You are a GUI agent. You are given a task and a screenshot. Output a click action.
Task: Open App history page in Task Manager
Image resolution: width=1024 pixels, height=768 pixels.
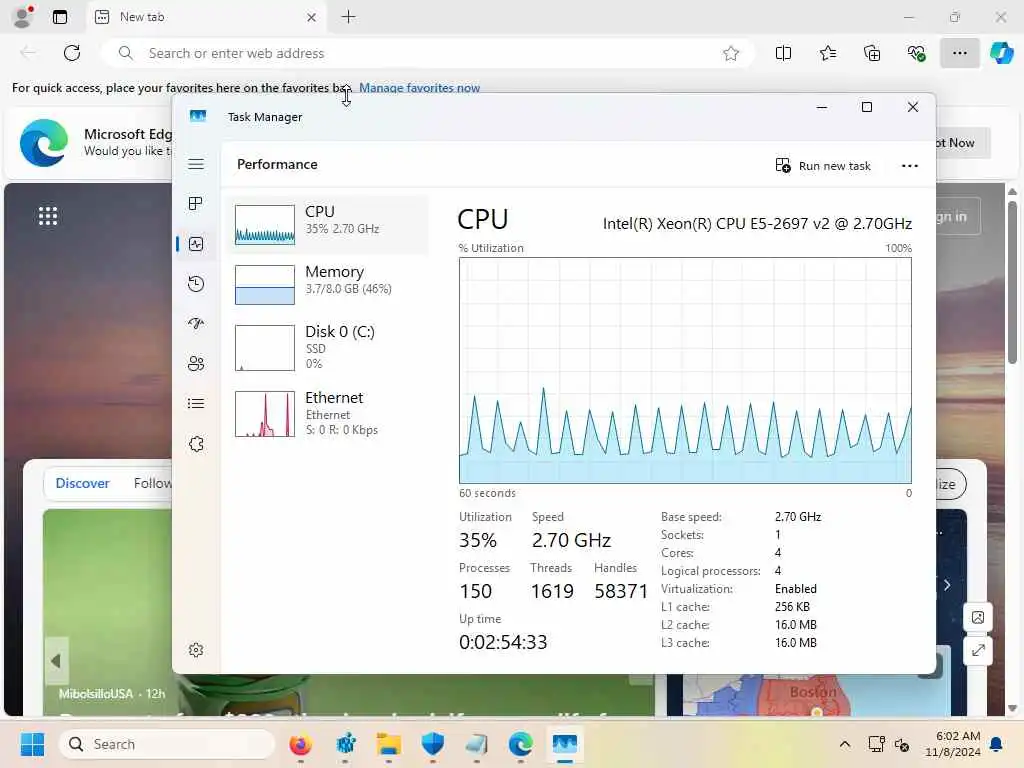[x=196, y=284]
